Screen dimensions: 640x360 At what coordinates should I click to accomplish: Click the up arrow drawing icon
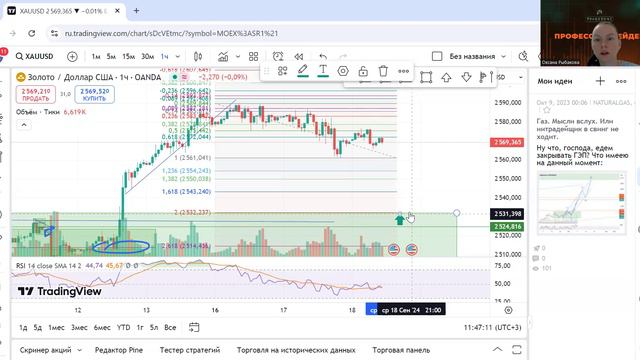446,78
